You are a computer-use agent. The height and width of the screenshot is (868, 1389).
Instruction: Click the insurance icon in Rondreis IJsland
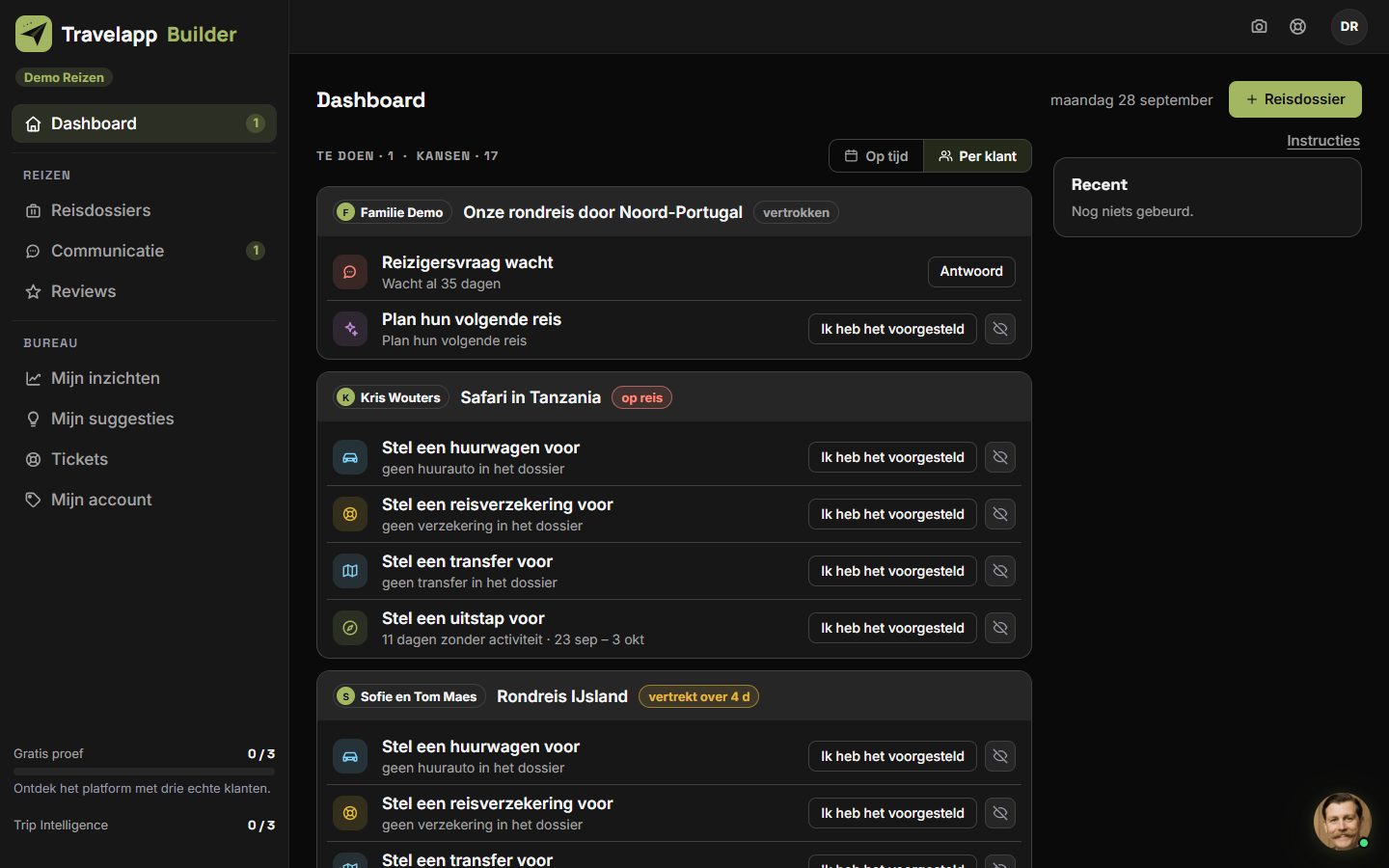350,813
